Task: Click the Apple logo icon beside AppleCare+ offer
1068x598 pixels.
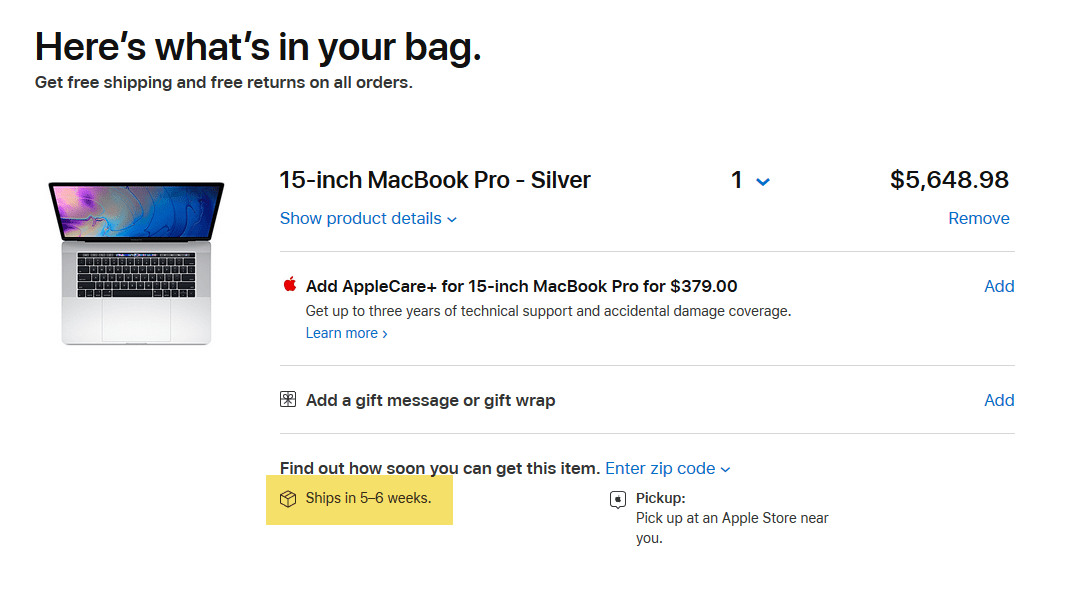Action: tap(288, 285)
